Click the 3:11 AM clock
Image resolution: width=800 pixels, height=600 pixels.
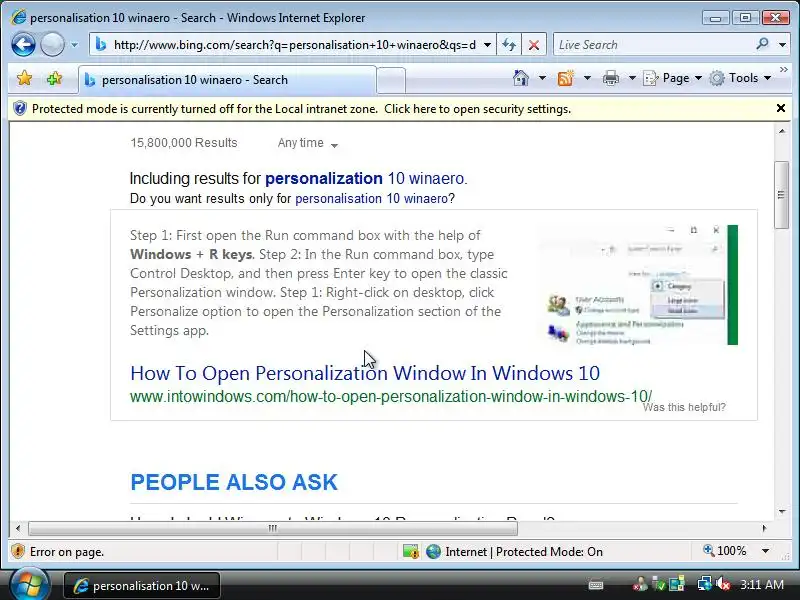pos(762,584)
